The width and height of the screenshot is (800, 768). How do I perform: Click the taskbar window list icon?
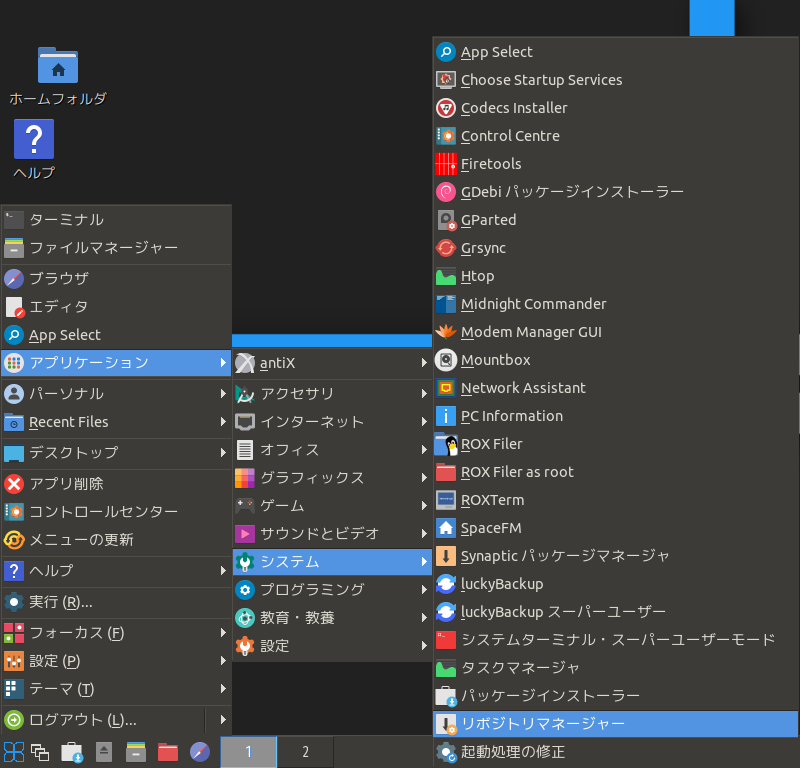click(40, 753)
